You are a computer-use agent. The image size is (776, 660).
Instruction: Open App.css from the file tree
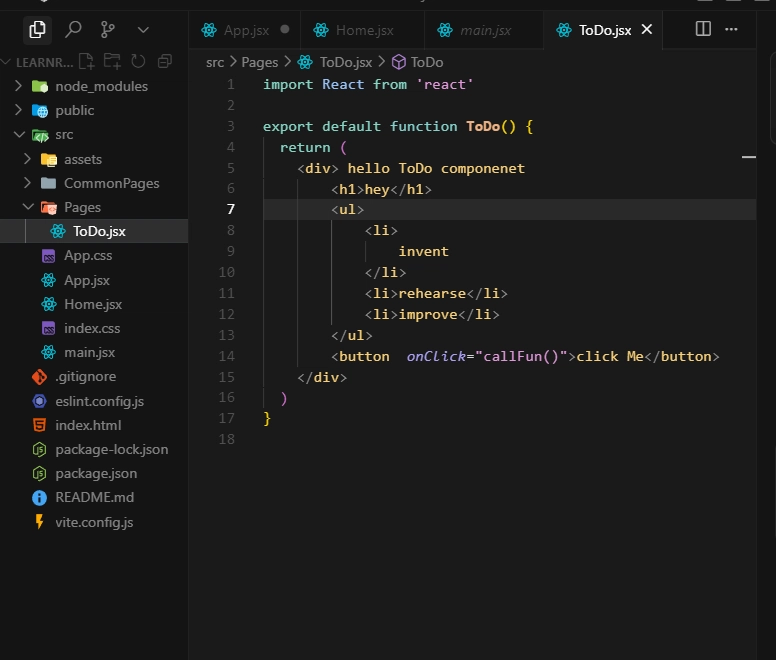coord(94,255)
